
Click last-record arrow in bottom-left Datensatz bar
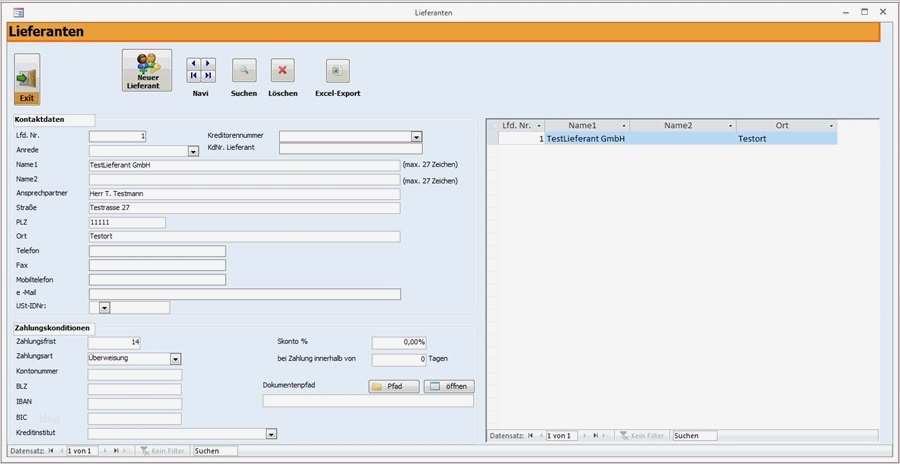tap(116, 451)
